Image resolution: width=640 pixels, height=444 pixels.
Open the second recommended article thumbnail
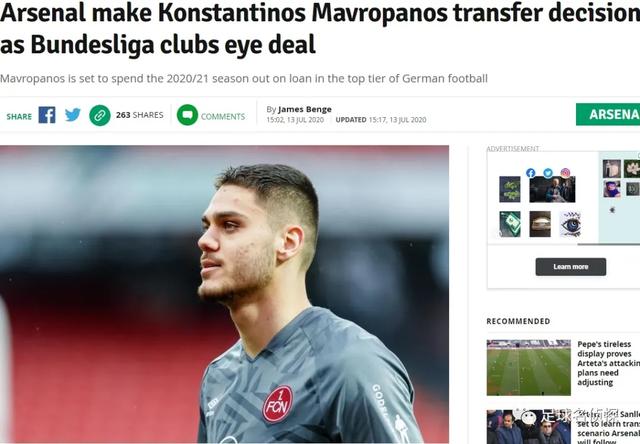529,427
